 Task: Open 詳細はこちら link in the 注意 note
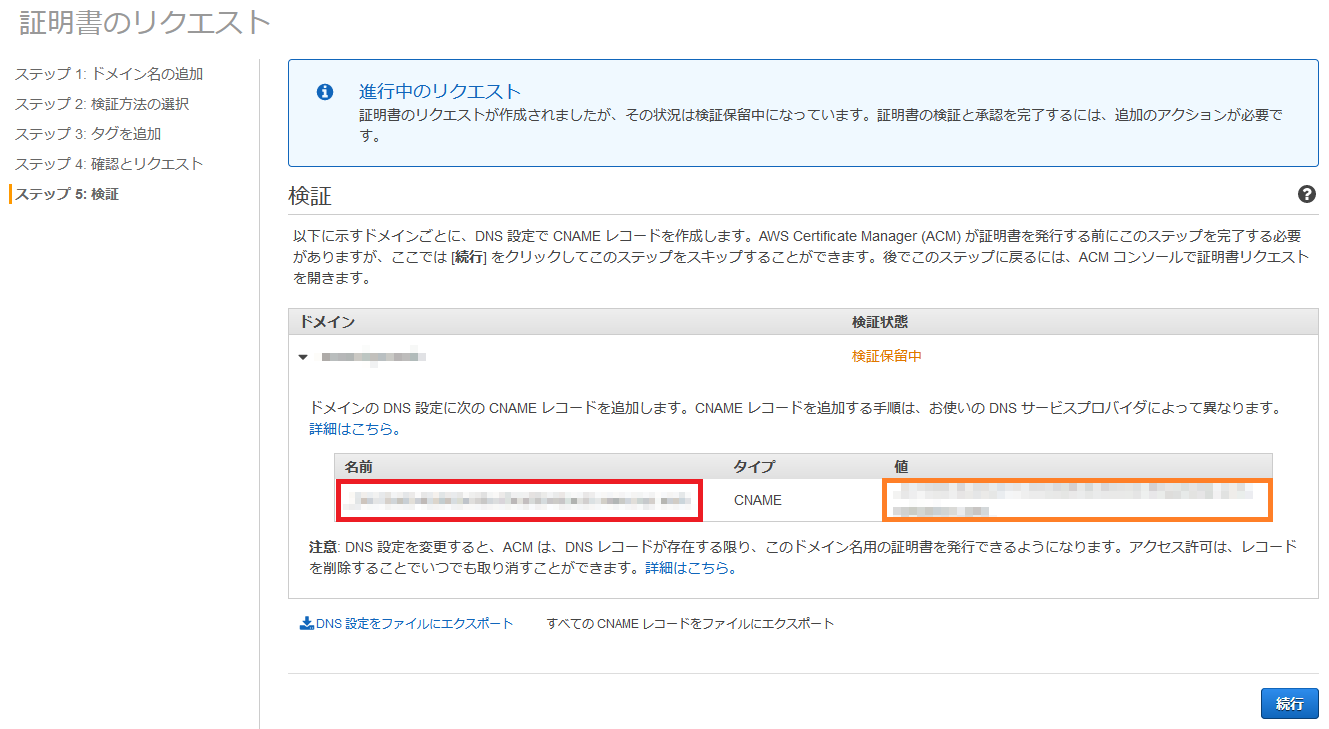click(x=687, y=568)
